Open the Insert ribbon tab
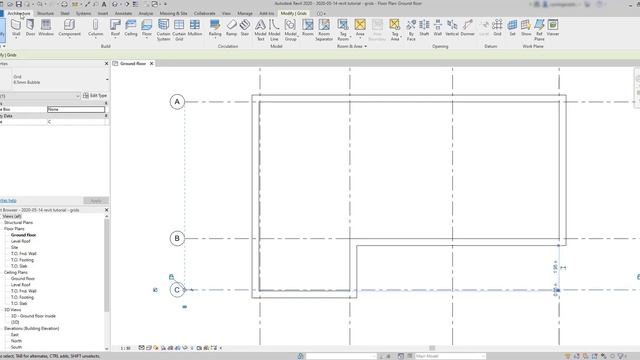 pos(103,13)
